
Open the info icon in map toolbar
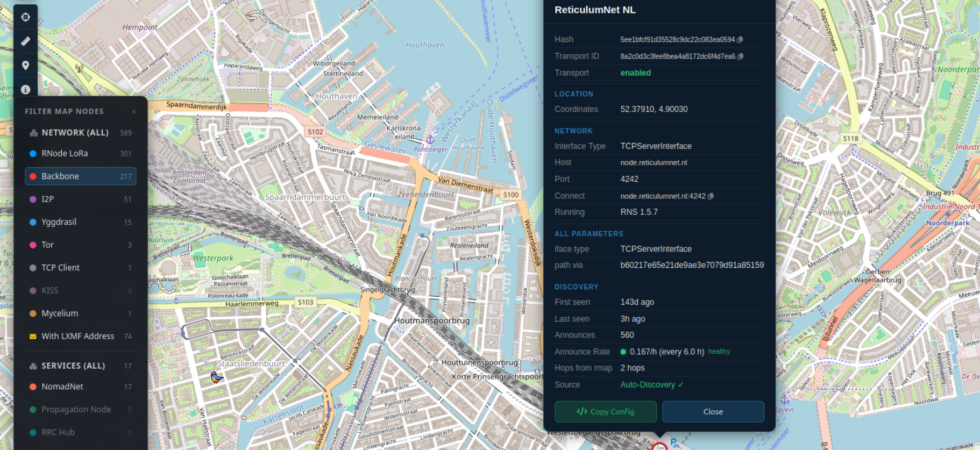click(26, 89)
